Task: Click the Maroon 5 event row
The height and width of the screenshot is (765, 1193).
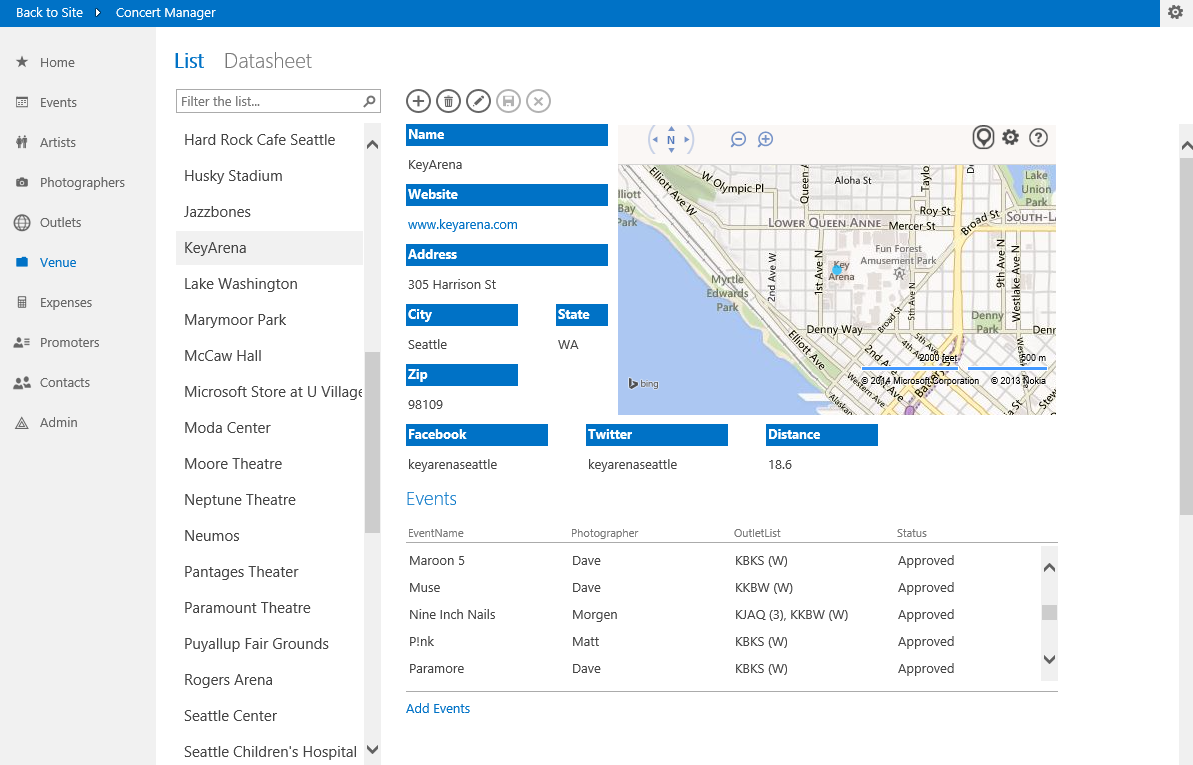Action: click(x=723, y=561)
